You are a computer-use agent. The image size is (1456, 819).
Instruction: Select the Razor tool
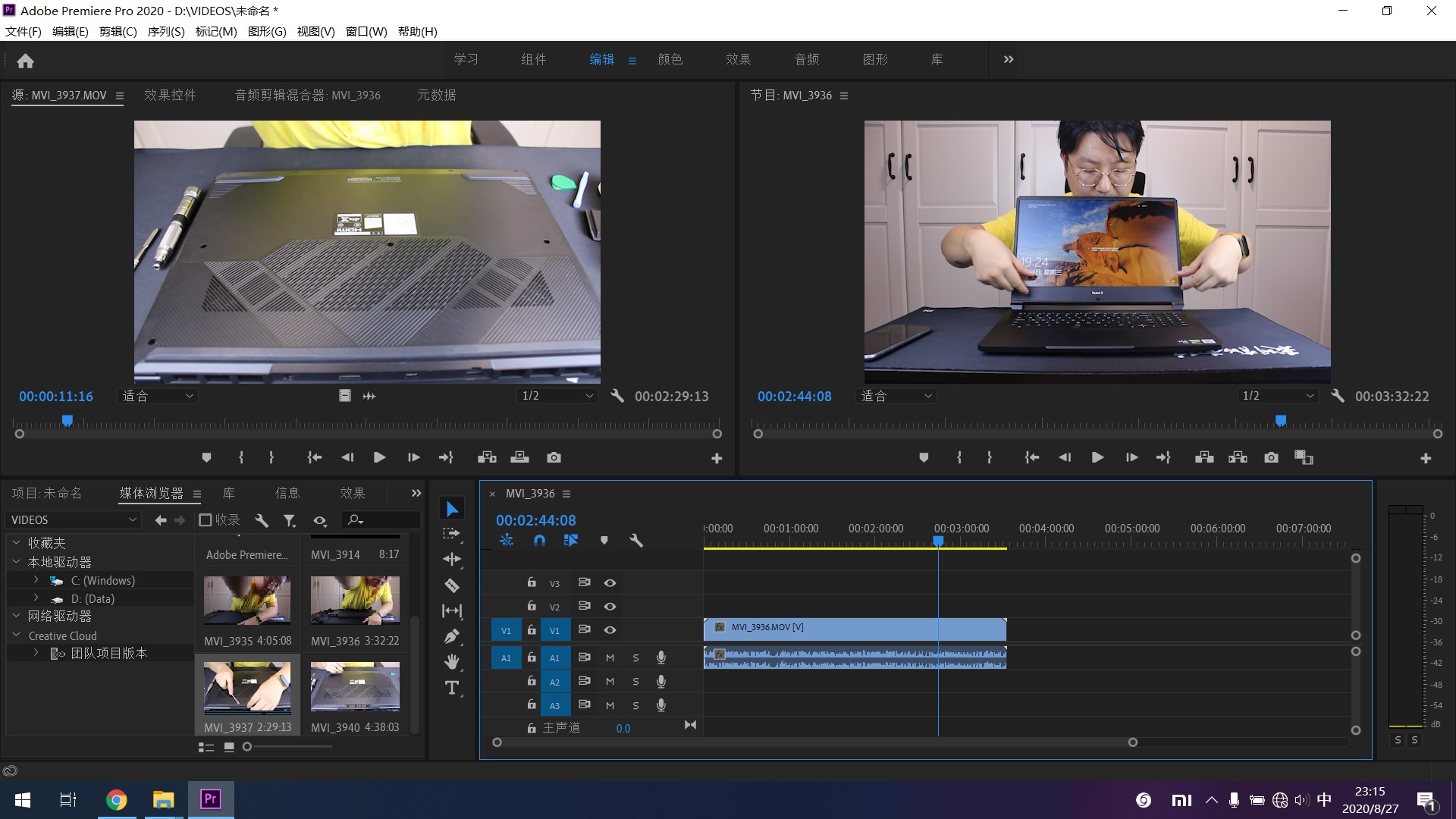point(452,585)
